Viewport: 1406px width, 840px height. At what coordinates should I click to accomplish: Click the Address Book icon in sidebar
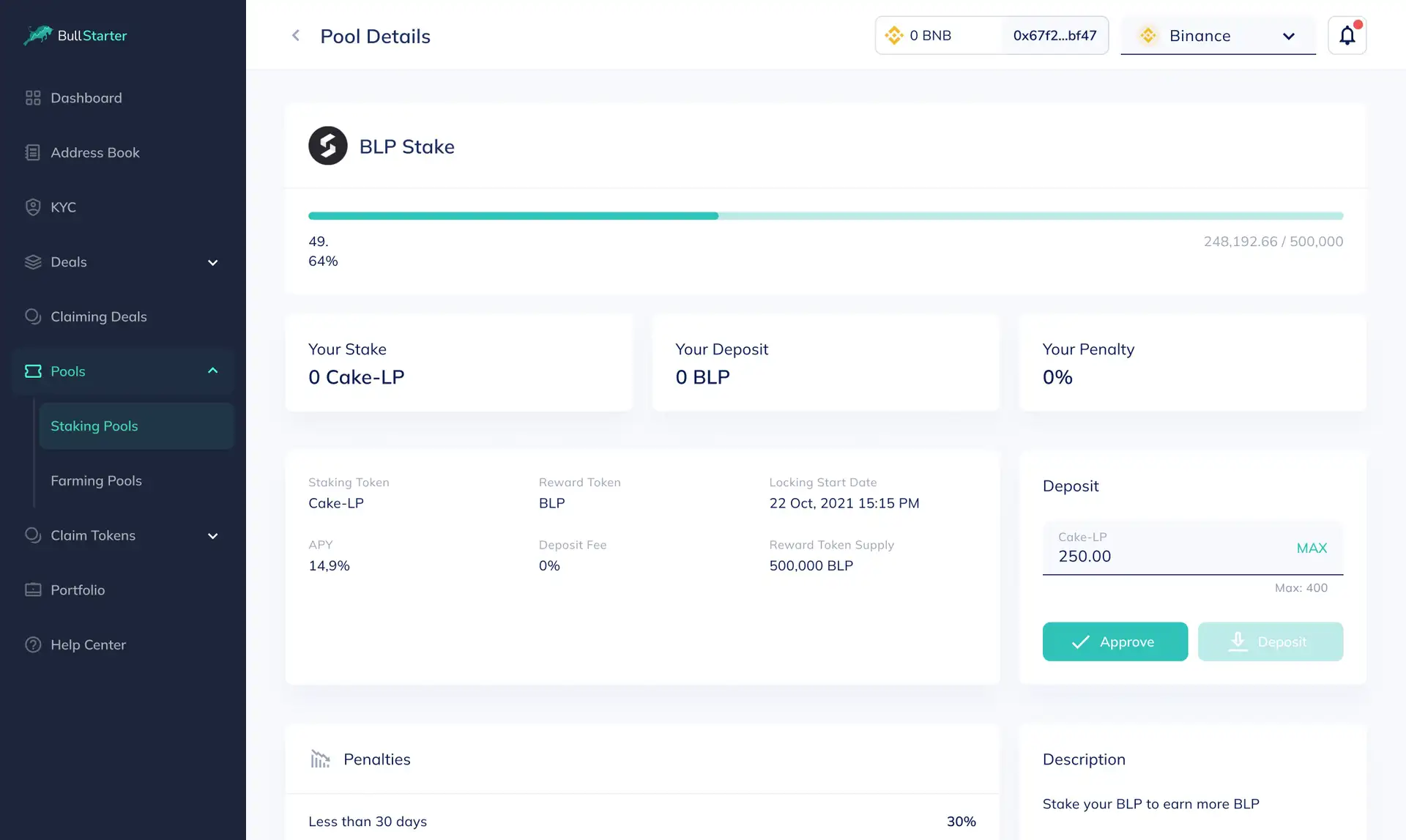[x=33, y=152]
